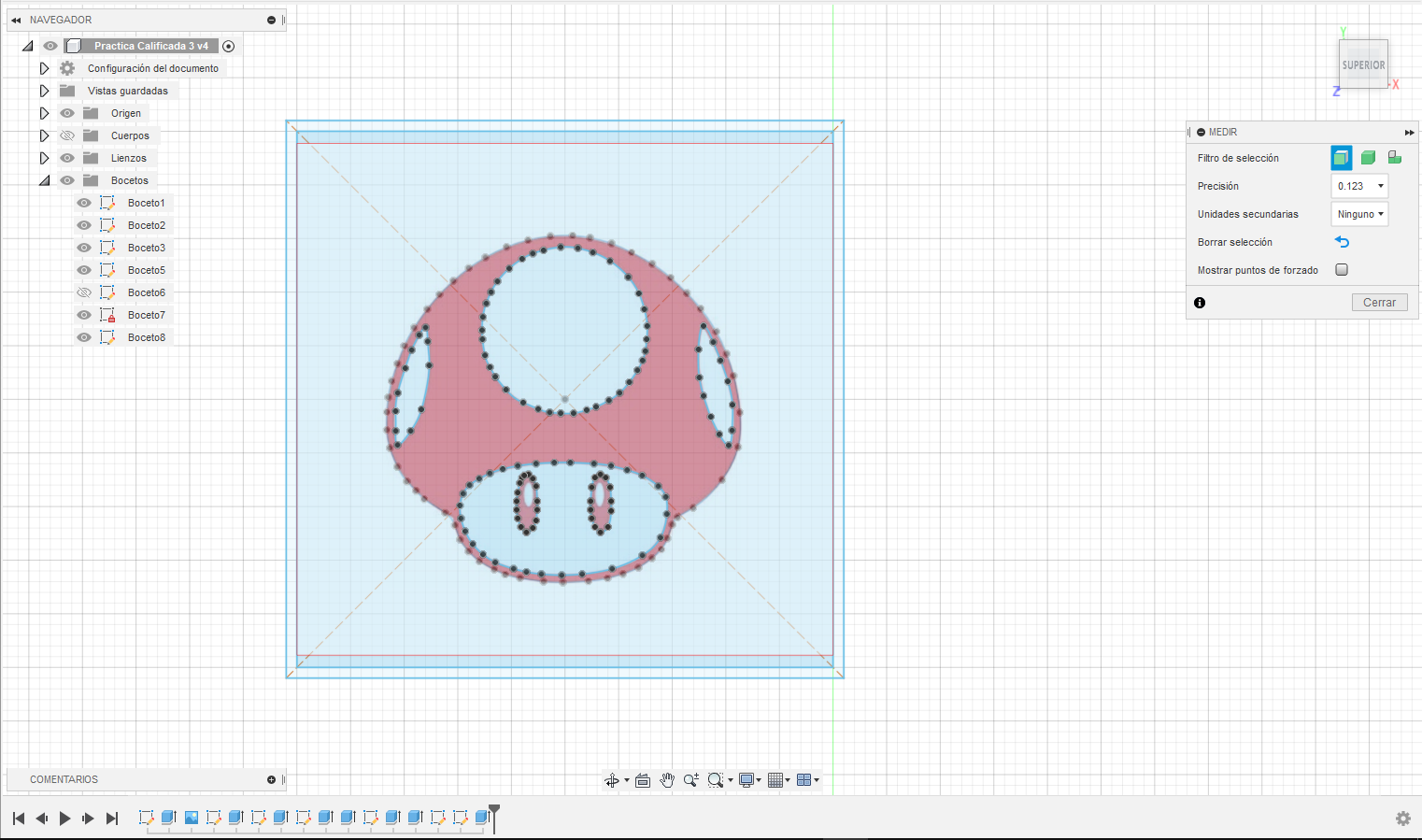Screen dimensions: 1422x840
Task: Click the plus icon on COMENTARIOS bar
Action: point(272,779)
